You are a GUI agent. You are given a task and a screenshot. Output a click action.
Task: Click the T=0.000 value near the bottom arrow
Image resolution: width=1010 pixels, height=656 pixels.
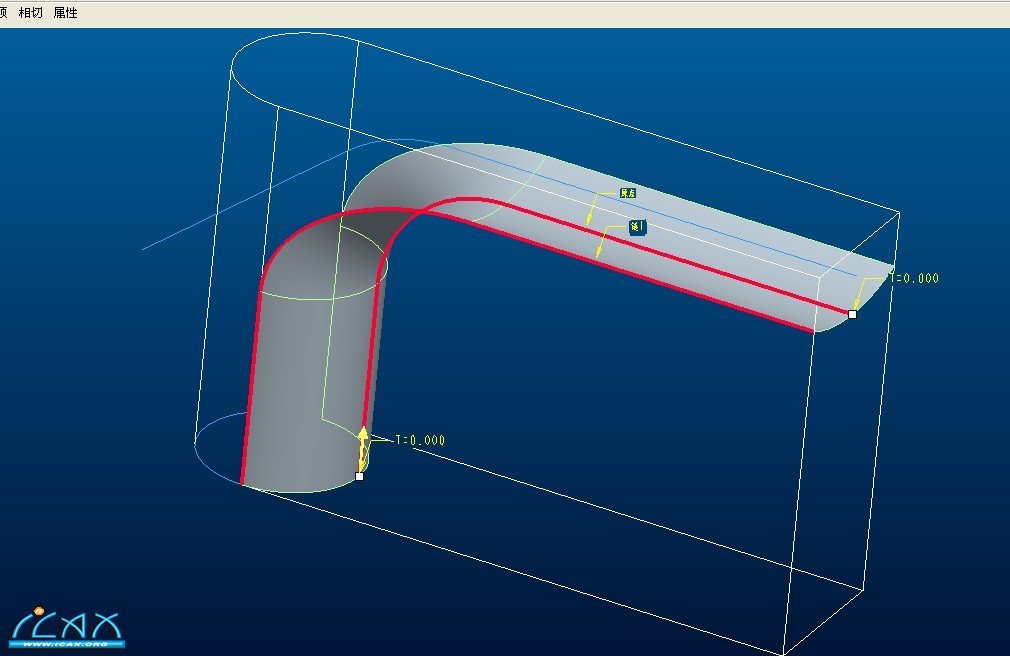(x=420, y=439)
